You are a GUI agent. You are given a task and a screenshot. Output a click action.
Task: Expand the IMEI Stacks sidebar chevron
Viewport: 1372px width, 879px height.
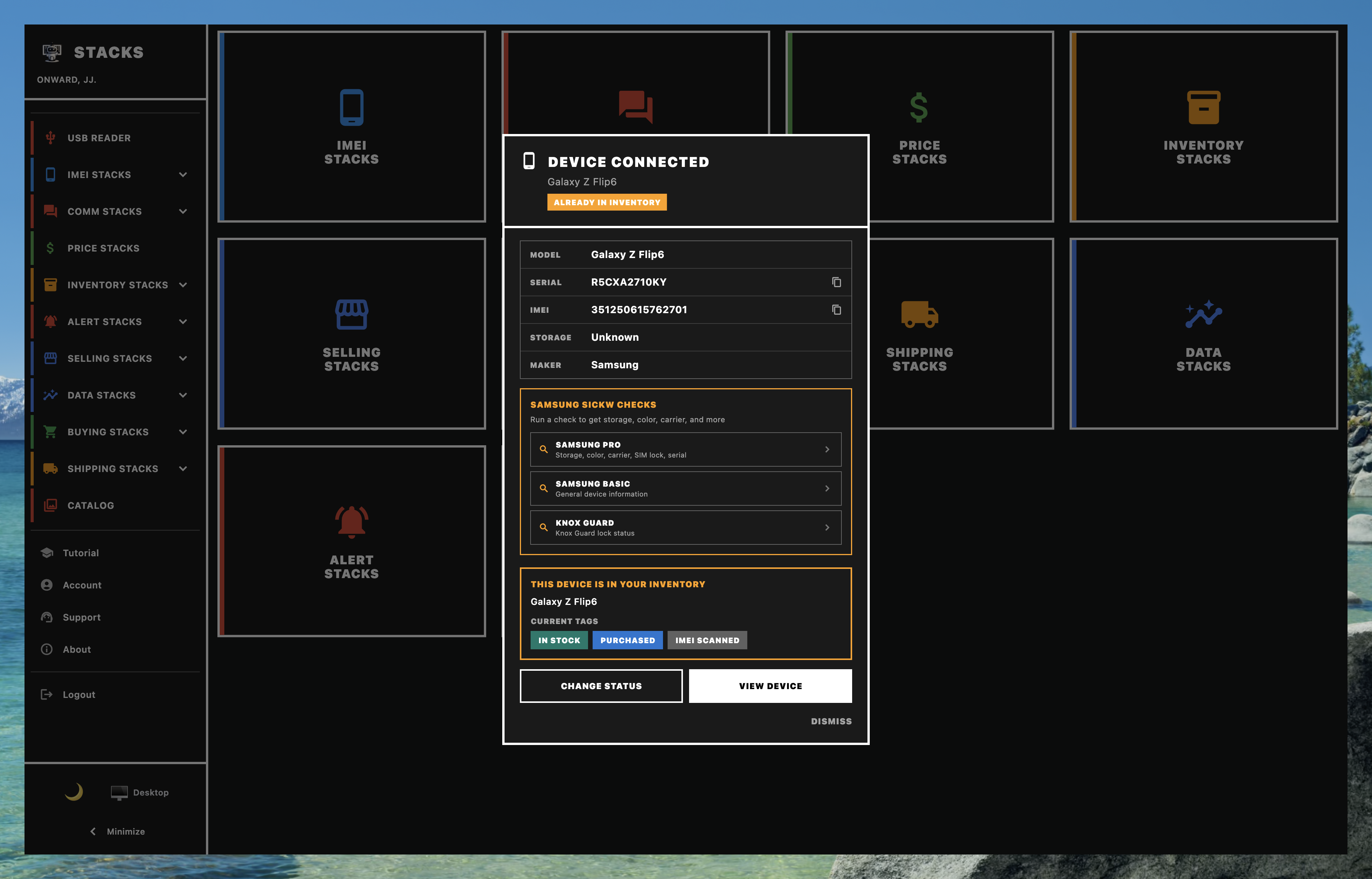point(183,175)
